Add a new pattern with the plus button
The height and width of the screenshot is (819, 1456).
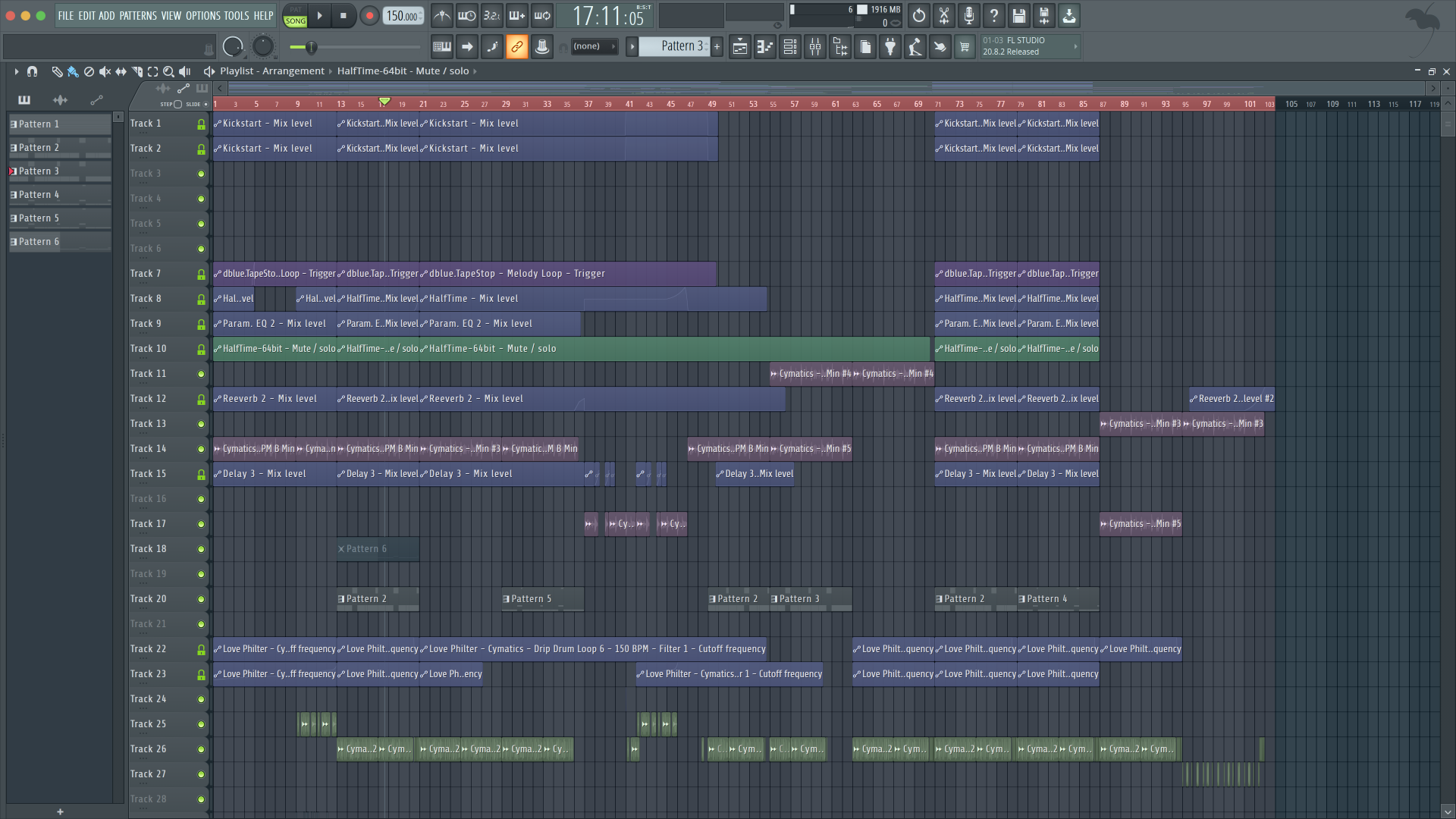coord(717,47)
